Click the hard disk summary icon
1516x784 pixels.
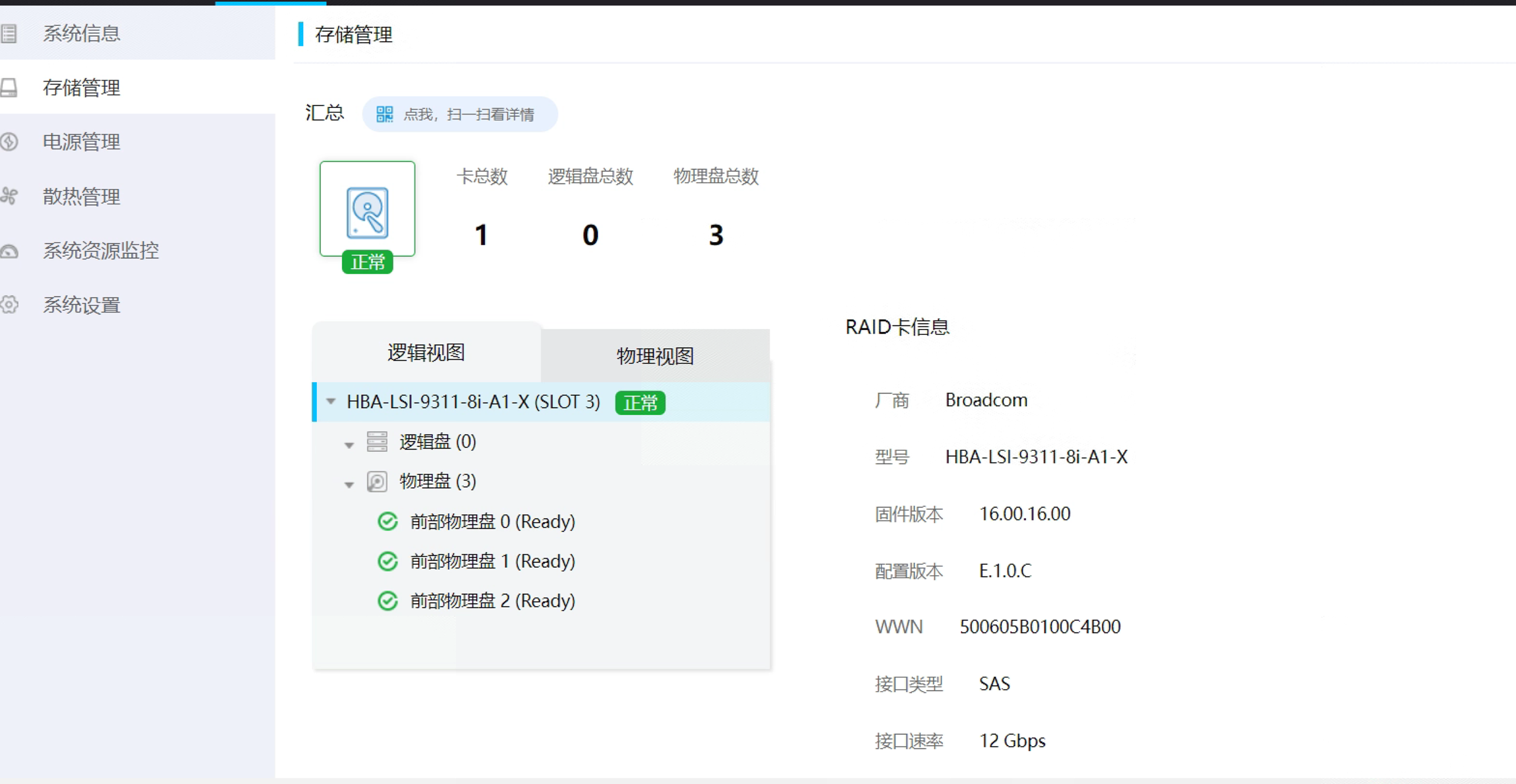click(x=367, y=212)
